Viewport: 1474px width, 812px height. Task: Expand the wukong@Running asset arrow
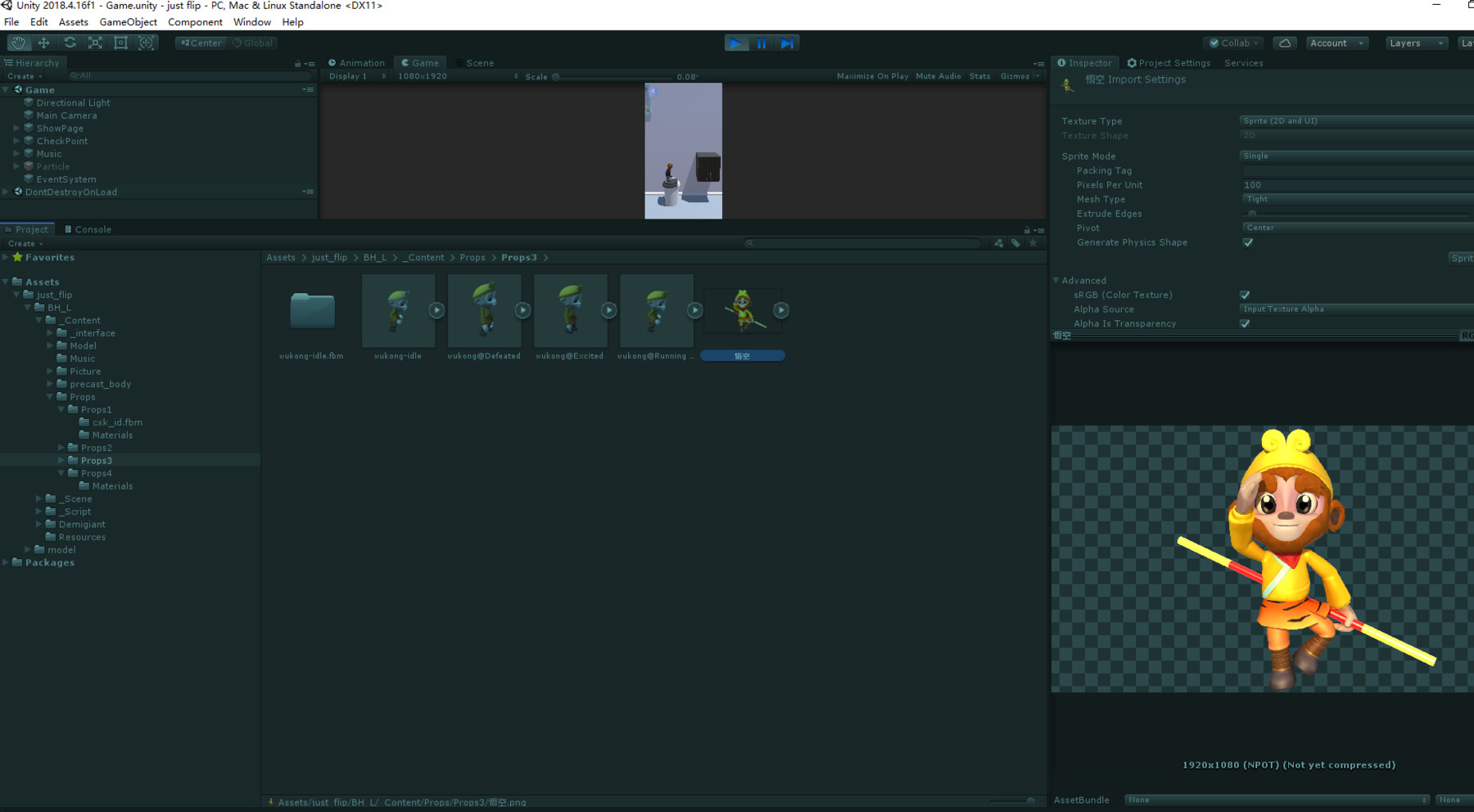click(694, 310)
